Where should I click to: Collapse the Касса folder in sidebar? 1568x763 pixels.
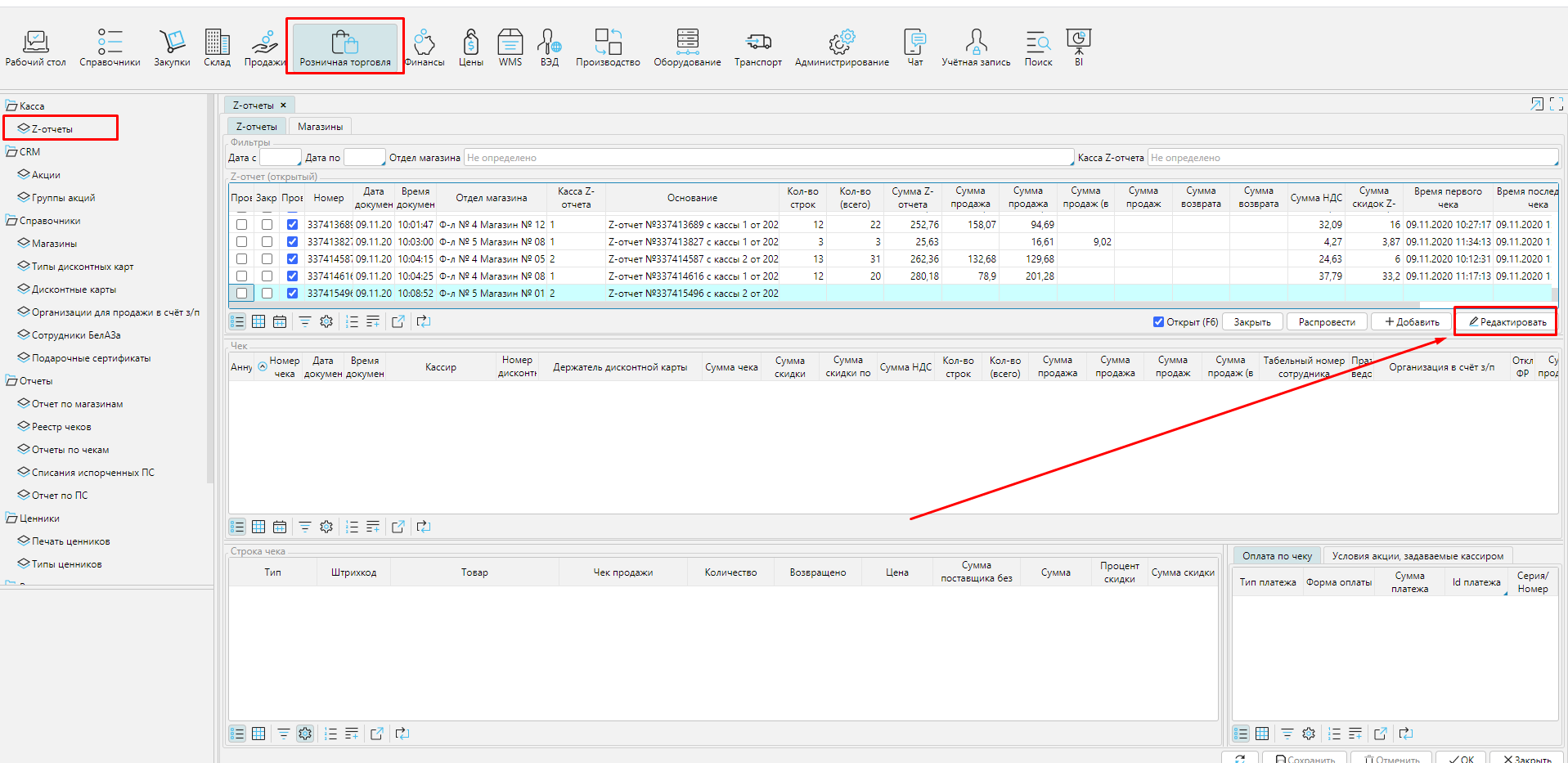click(11, 106)
